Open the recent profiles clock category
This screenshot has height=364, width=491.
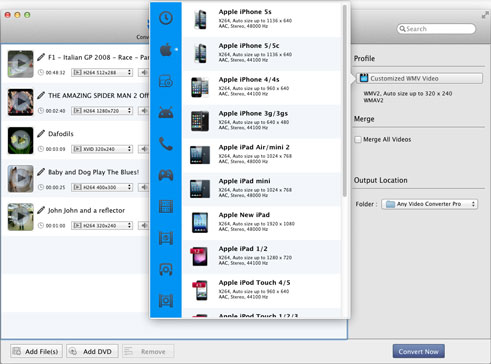[166, 18]
